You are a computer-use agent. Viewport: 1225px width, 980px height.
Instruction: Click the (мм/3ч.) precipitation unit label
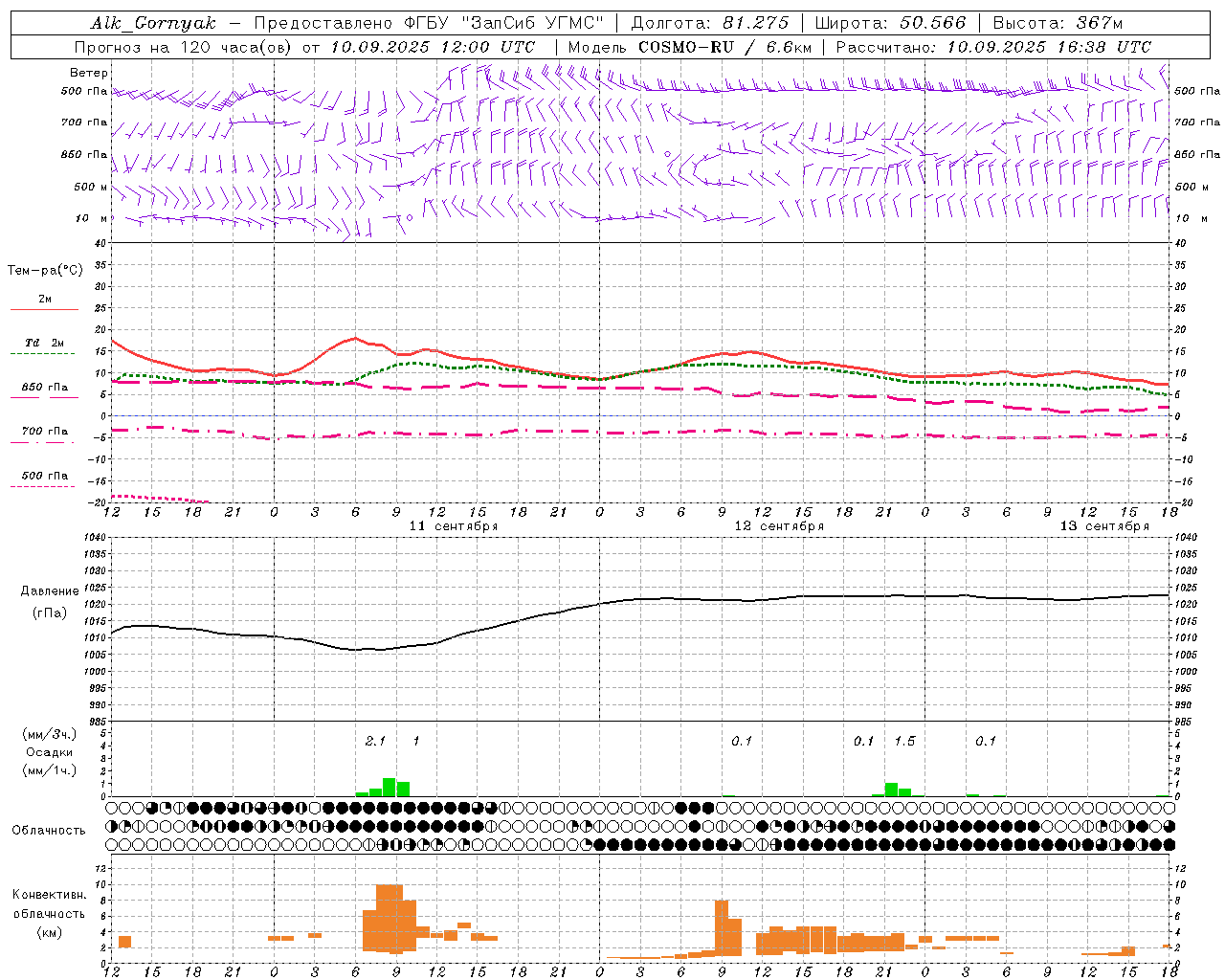(x=50, y=734)
